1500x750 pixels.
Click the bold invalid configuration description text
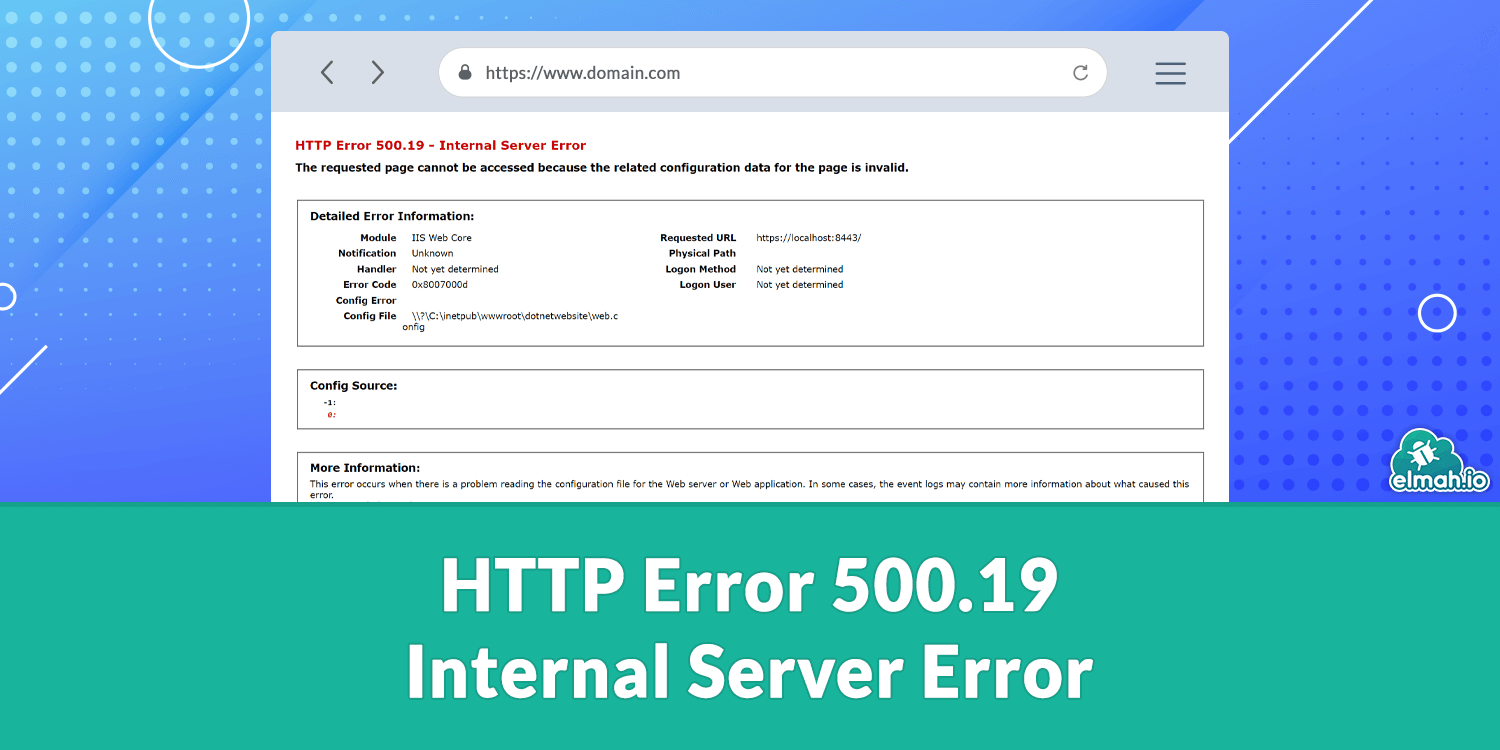point(601,167)
